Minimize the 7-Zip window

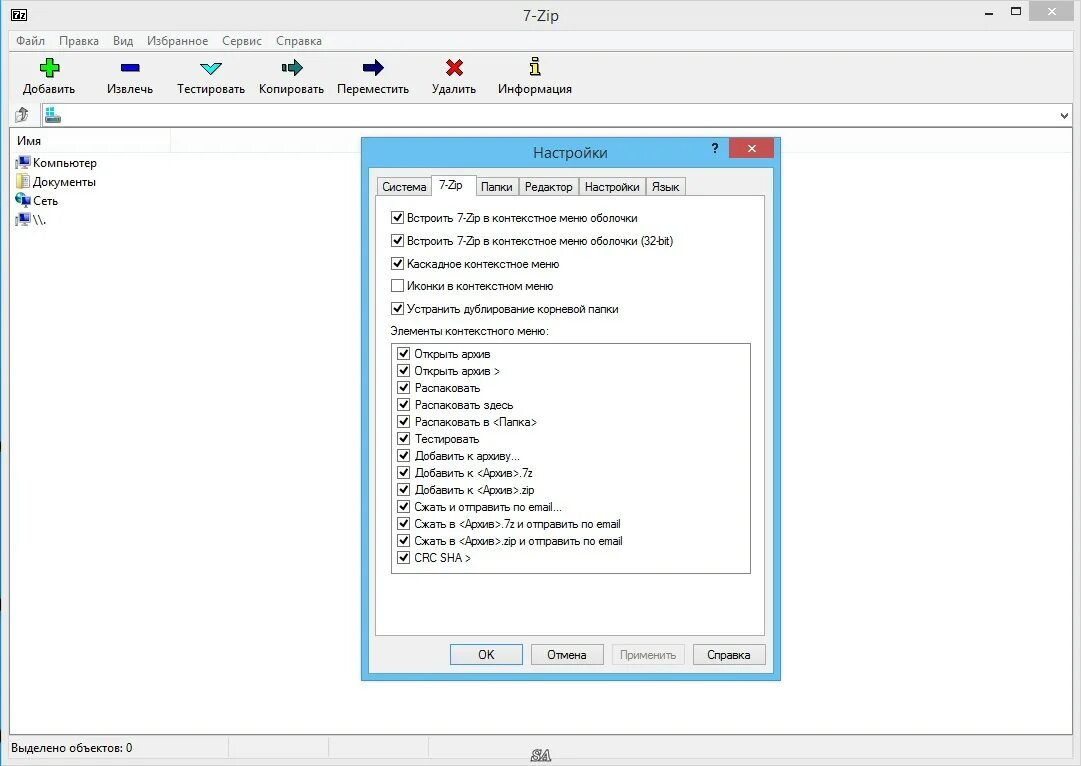pos(989,12)
